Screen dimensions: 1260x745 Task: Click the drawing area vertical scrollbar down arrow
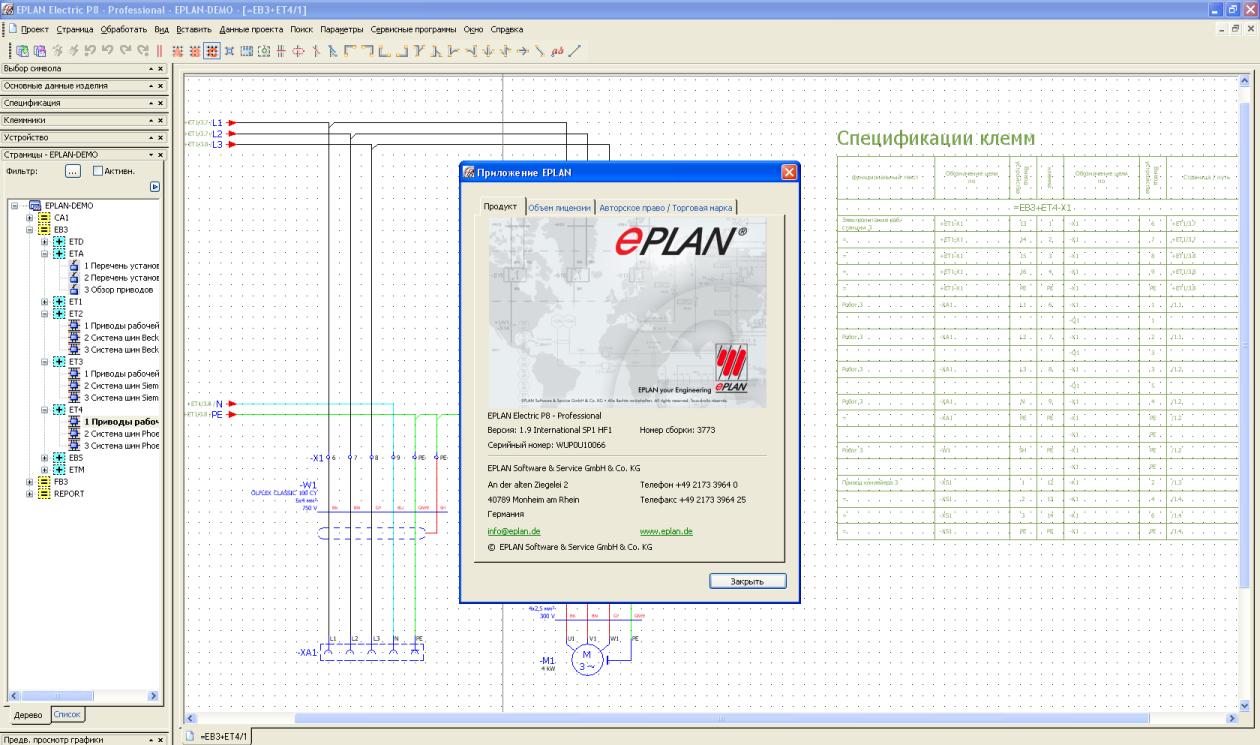click(1245, 705)
